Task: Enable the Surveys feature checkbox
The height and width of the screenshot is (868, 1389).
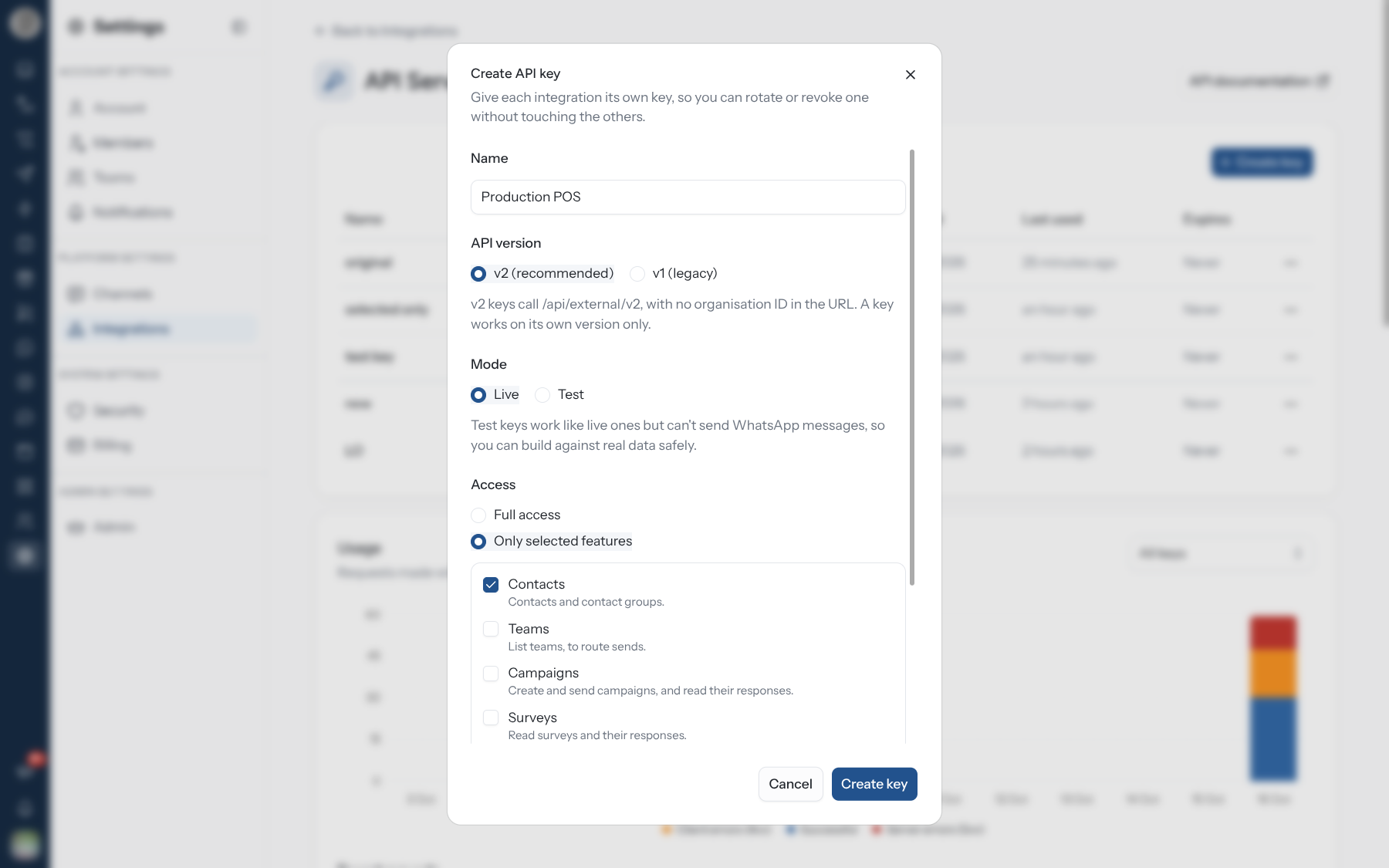Action: [491, 718]
